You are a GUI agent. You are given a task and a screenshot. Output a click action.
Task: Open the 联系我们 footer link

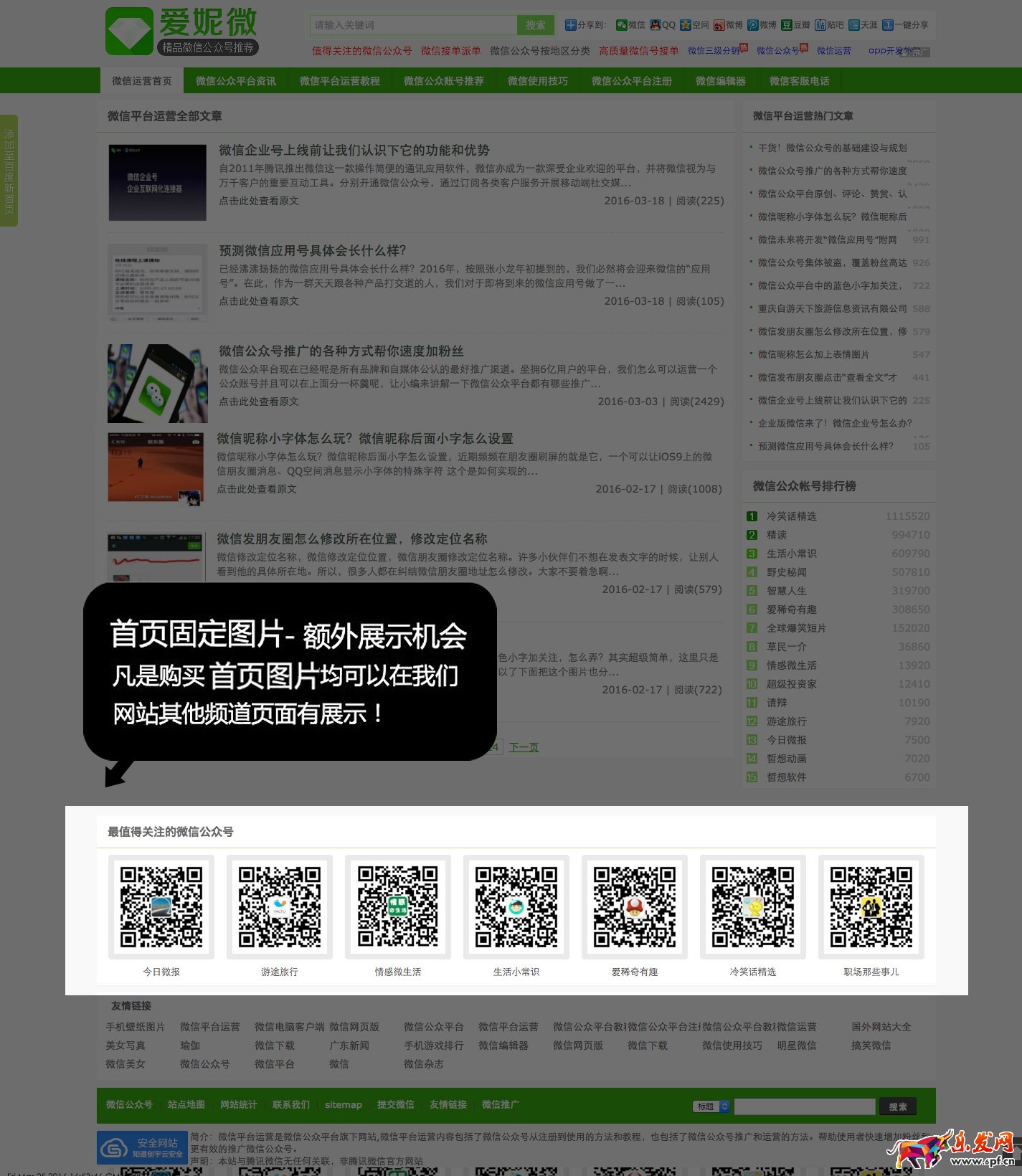[x=291, y=1105]
